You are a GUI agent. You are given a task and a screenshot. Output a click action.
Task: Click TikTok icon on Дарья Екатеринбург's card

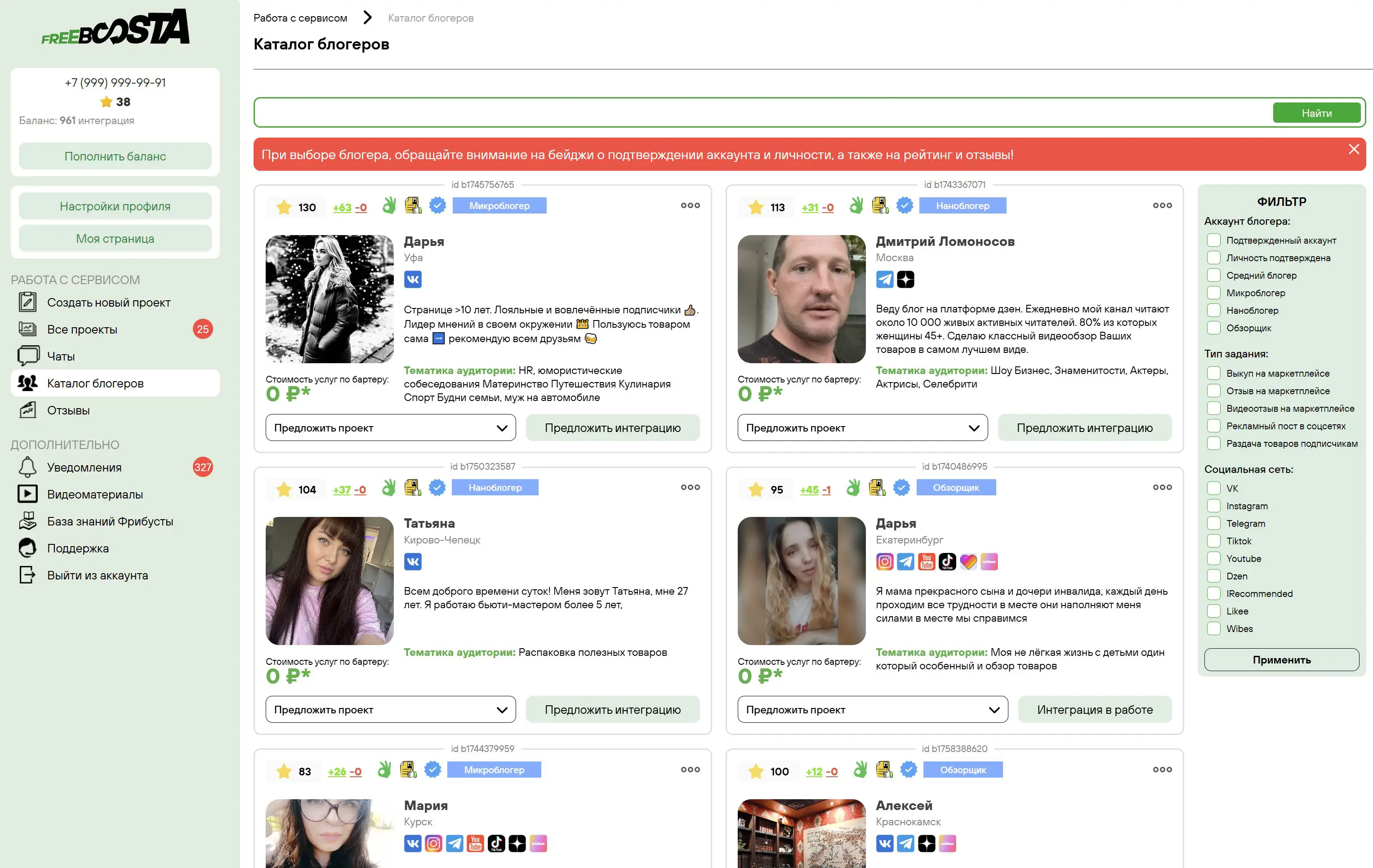point(947,561)
